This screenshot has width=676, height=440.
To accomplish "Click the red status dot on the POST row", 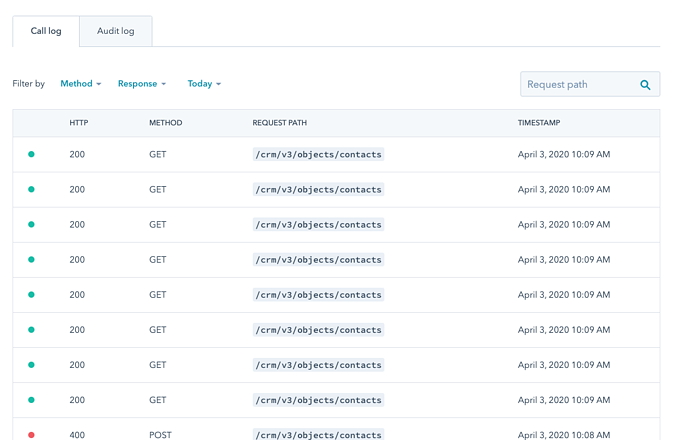I will (31, 435).
